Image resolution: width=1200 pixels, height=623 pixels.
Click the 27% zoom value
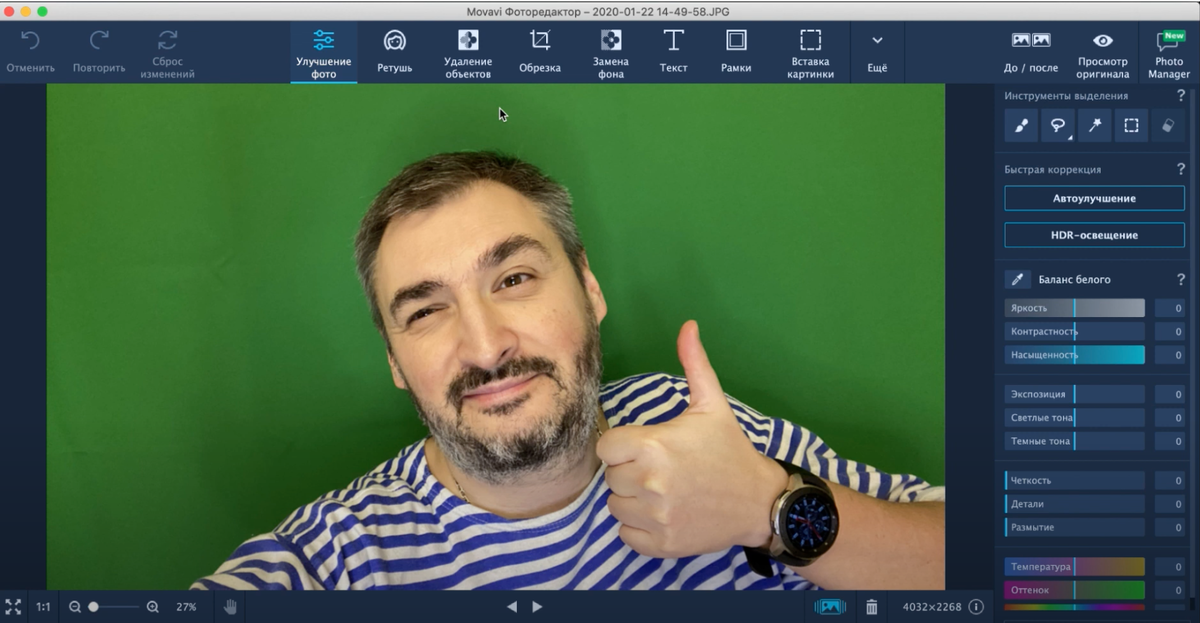pos(186,607)
